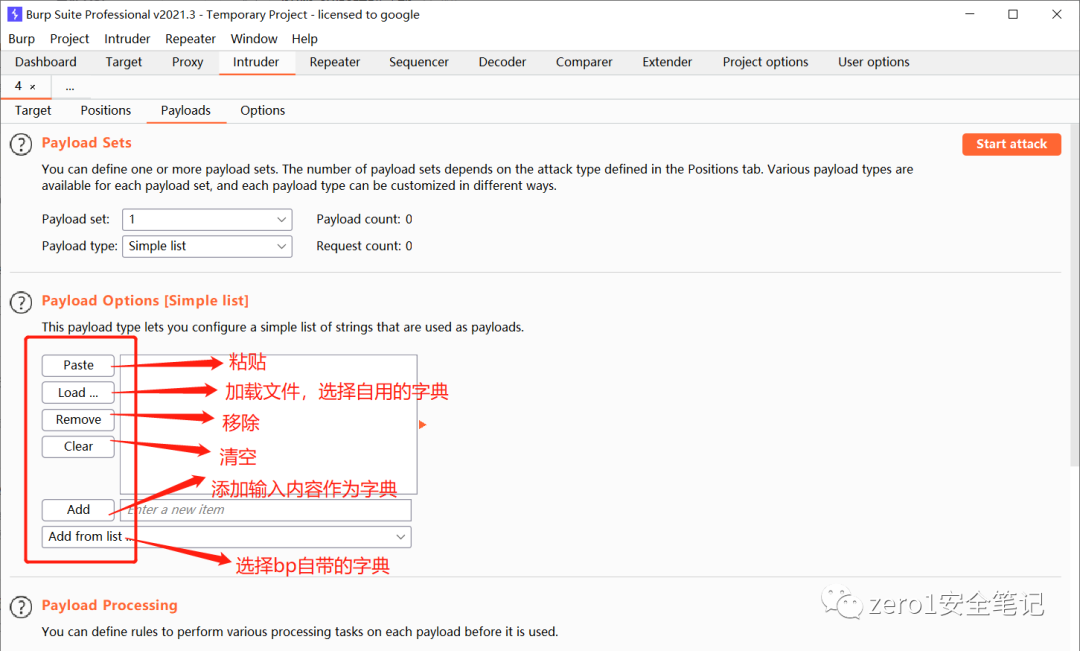
Task: Open the Project menu
Action: 69,39
